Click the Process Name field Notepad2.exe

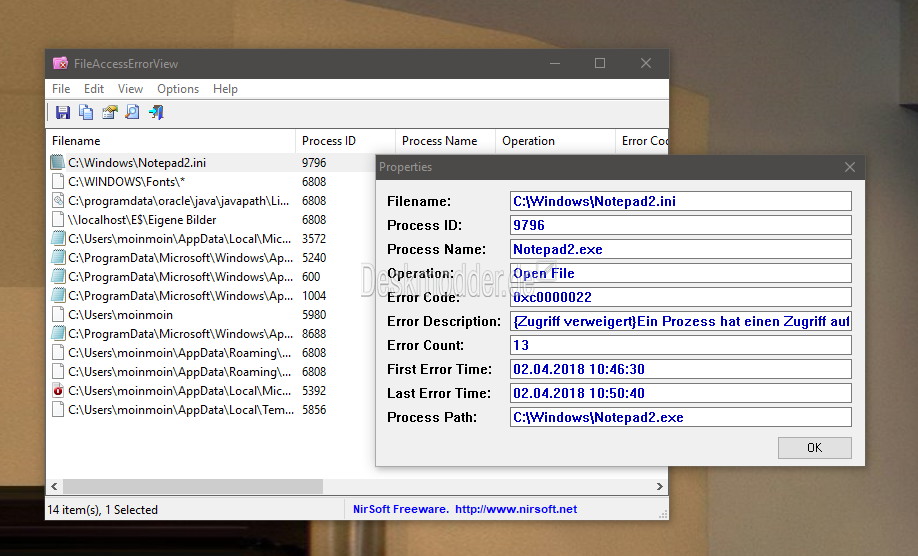click(680, 249)
